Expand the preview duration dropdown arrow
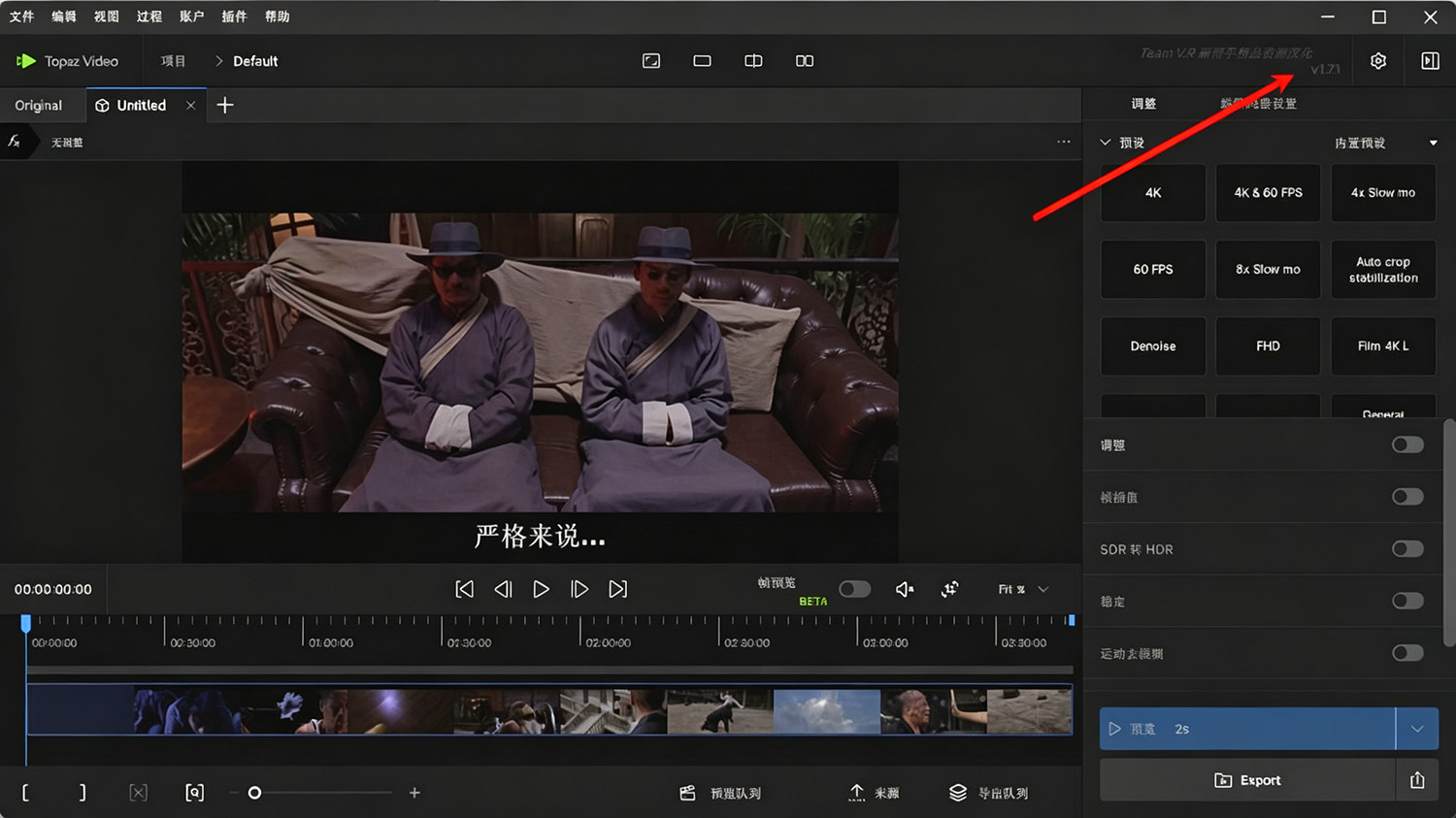 1417,729
